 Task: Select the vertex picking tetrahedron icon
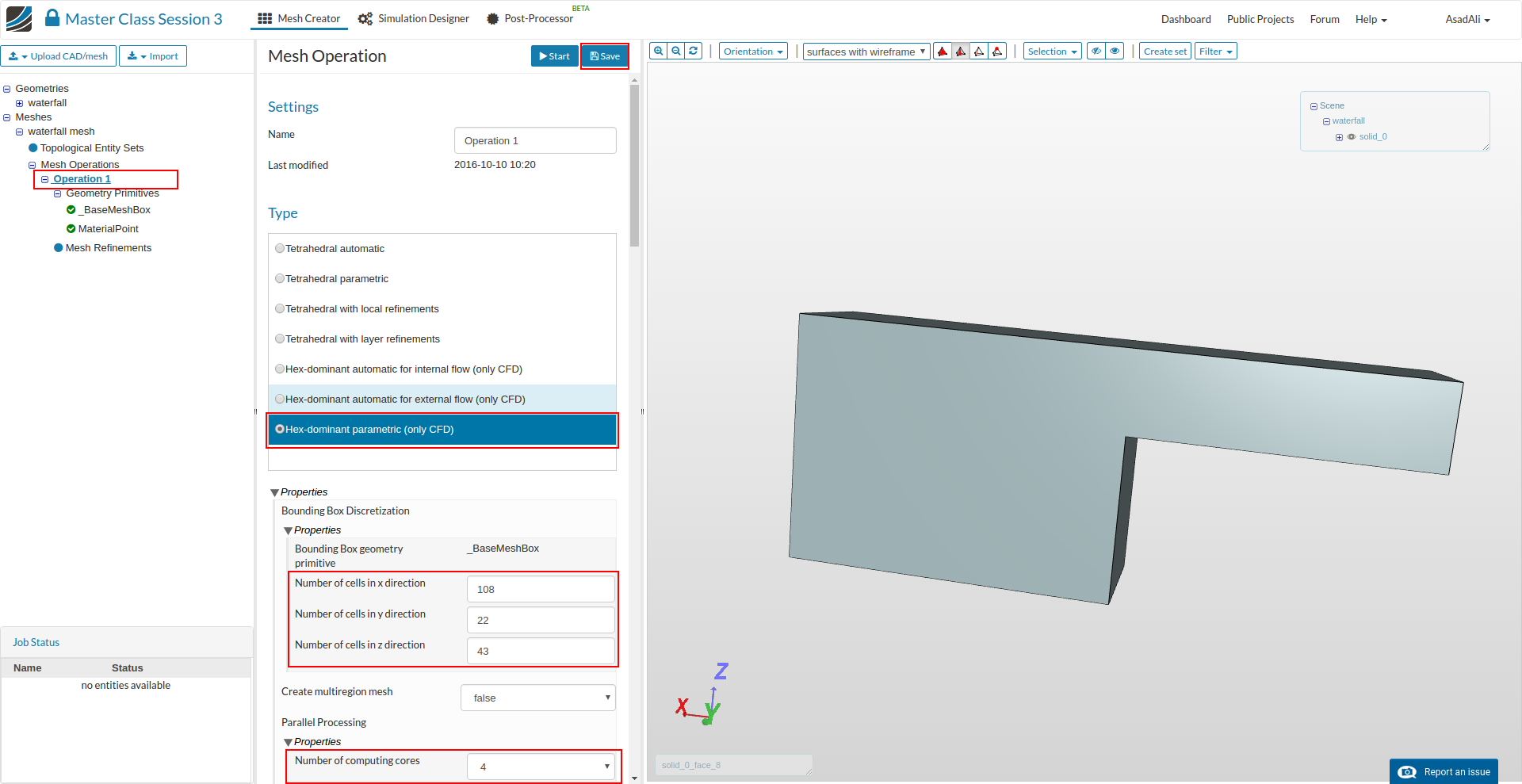[997, 52]
